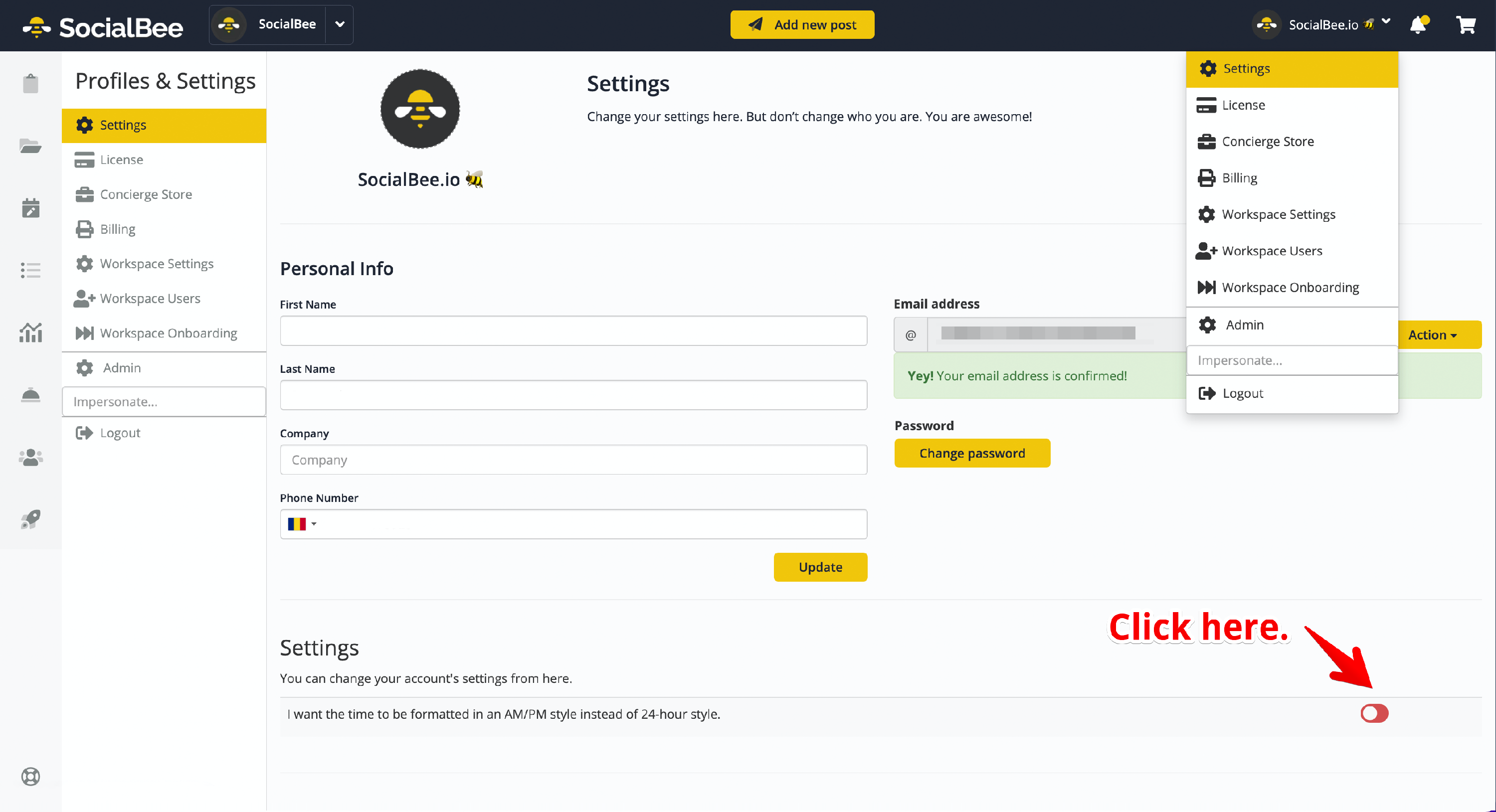The width and height of the screenshot is (1496, 812).
Task: Choose Billing in the account dropdown menu
Action: coord(1292,178)
